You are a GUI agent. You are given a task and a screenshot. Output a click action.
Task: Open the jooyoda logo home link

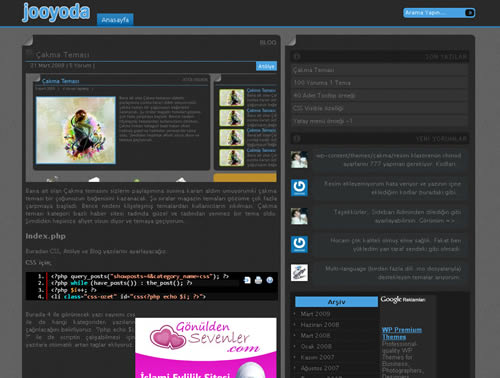[x=56, y=12]
